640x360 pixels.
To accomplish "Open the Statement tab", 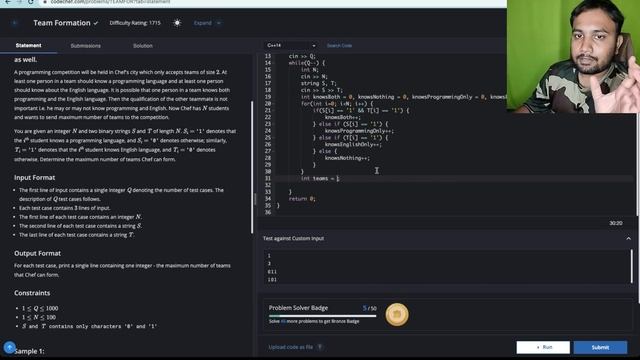I will pos(29,45).
